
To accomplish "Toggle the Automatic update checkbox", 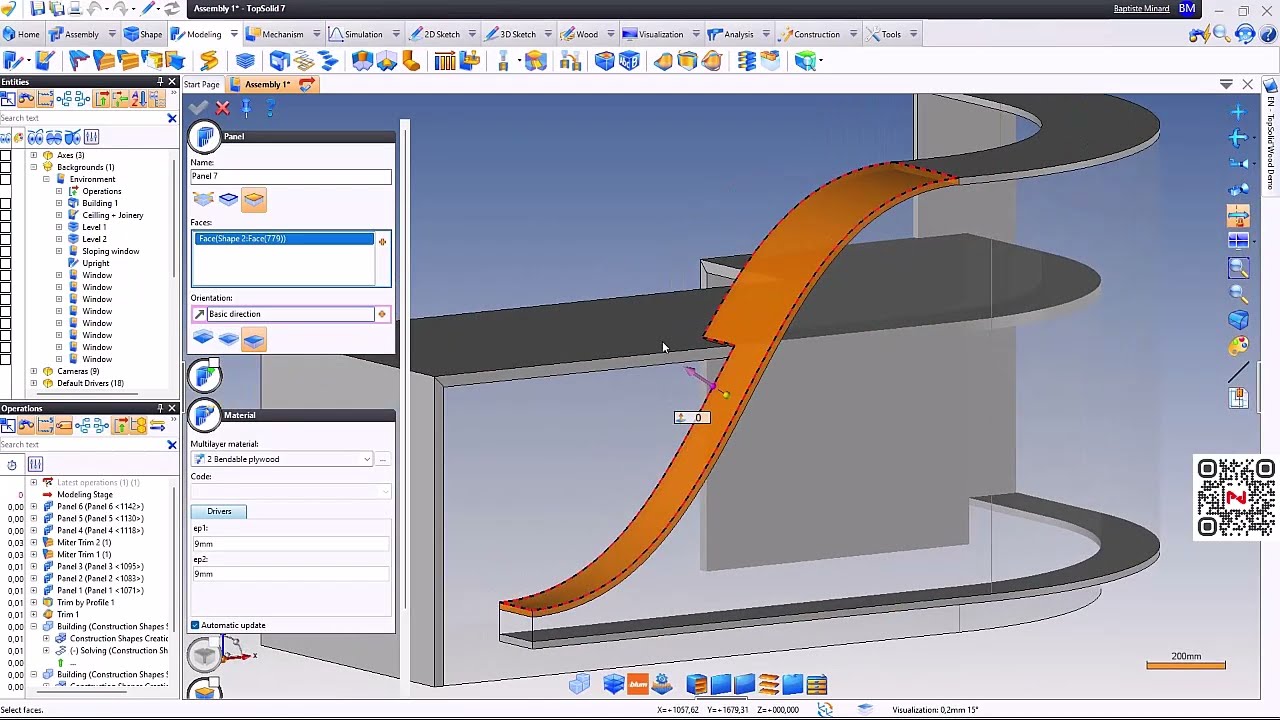I will click(195, 625).
